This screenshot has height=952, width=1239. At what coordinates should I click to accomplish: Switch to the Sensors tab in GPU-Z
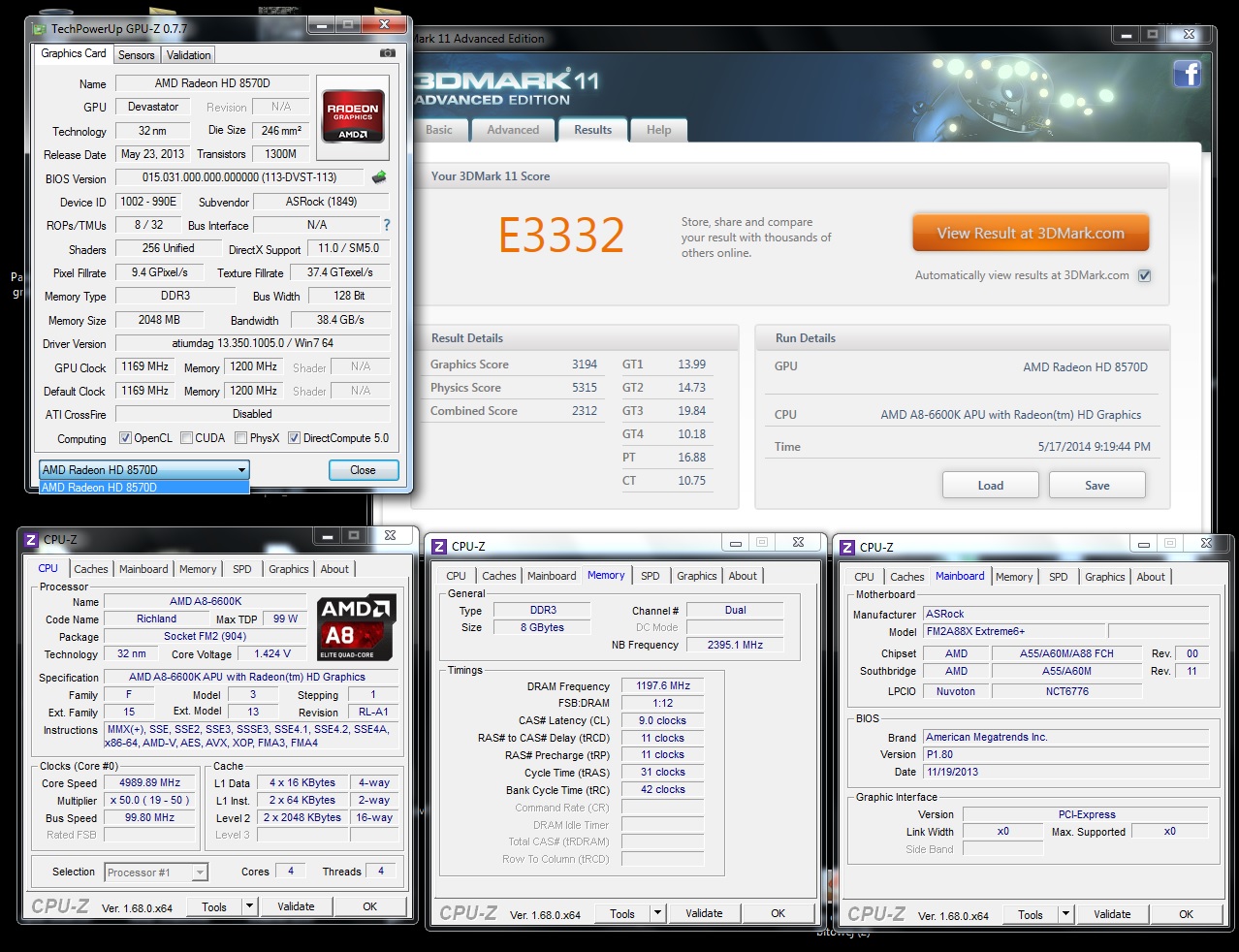tap(137, 55)
